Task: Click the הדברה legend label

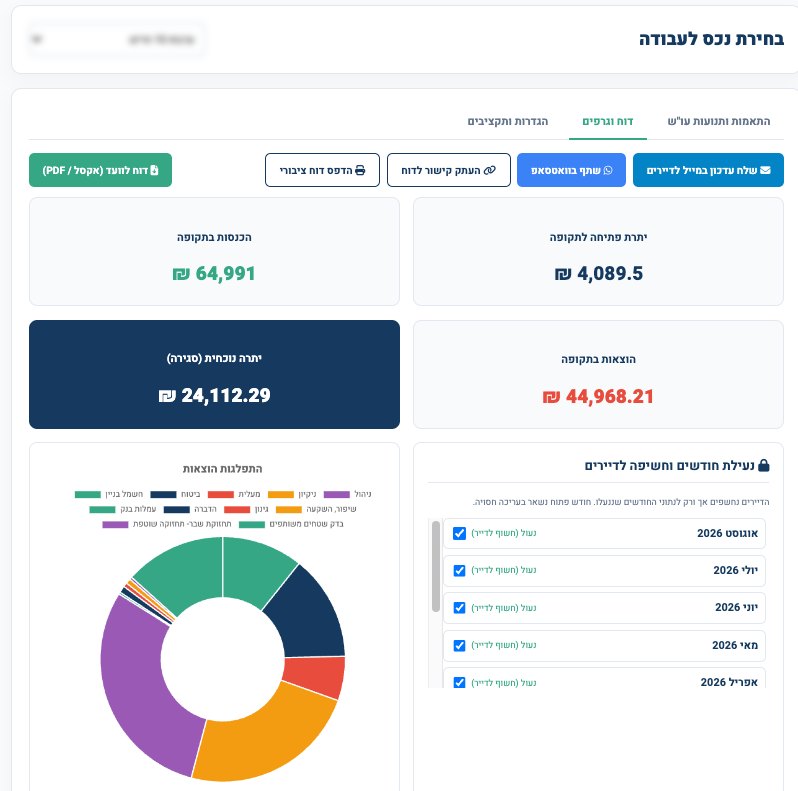Action: [x=205, y=509]
